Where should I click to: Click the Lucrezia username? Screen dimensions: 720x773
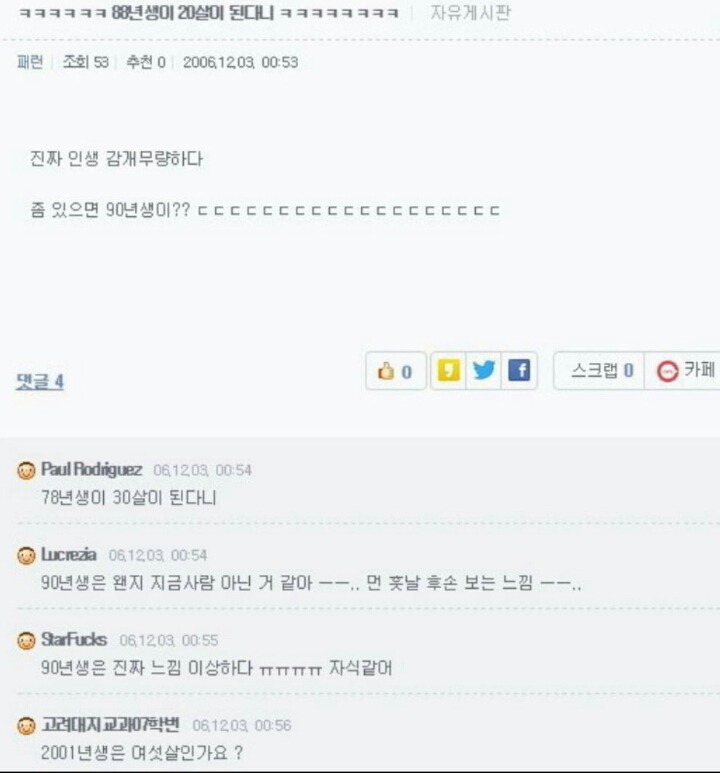pyautogui.click(x=69, y=554)
